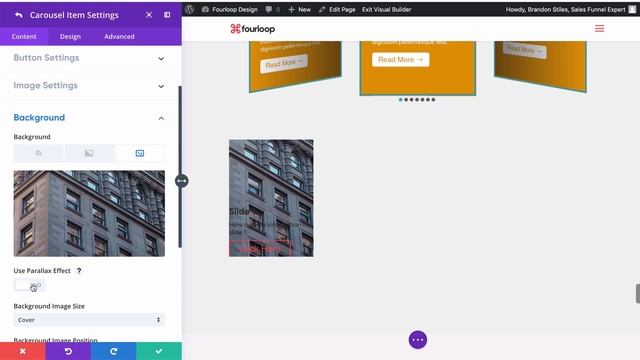Expand the Image Settings section
Screen dimensions: 640x360
click(x=89, y=85)
